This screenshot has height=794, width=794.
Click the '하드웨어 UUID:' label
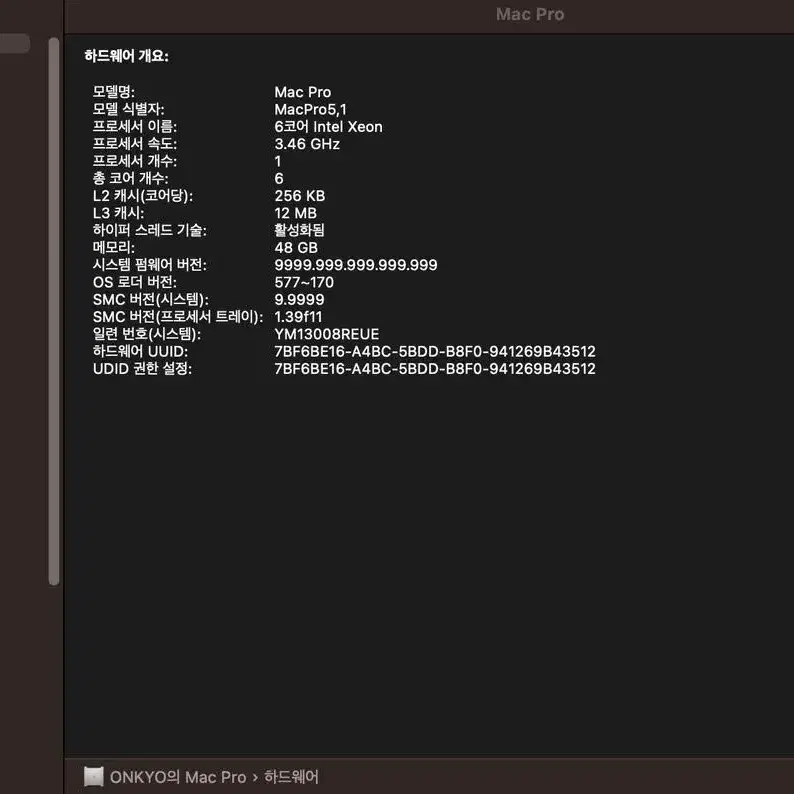tap(140, 351)
